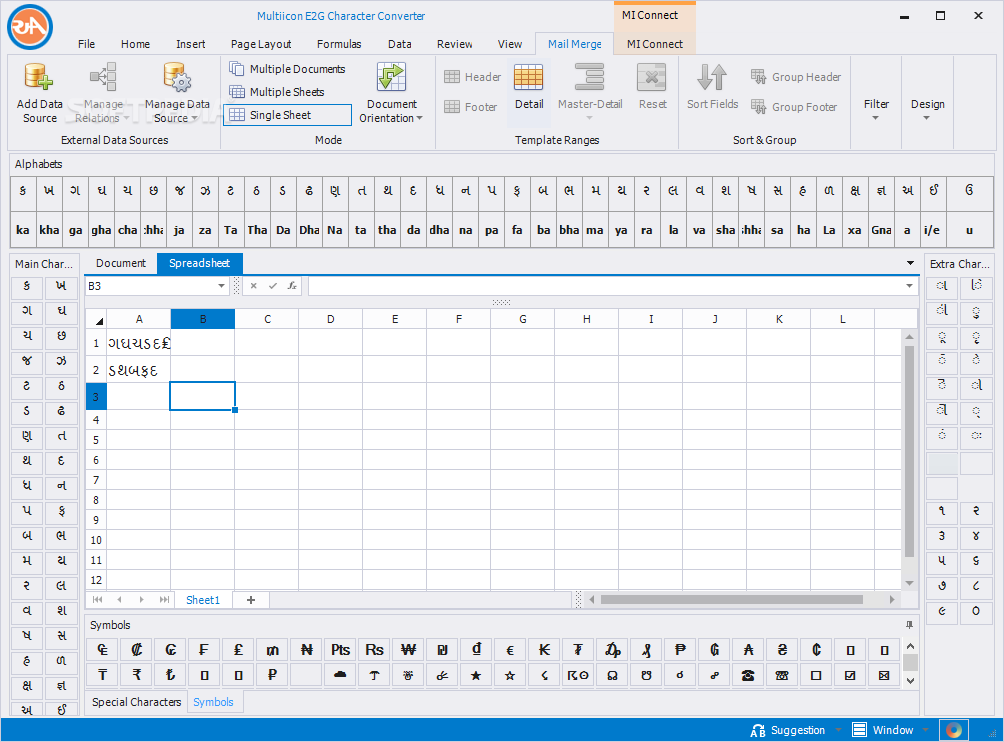The width and height of the screenshot is (1004, 742).
Task: Select the Sheet1 tab
Action: coord(202,600)
